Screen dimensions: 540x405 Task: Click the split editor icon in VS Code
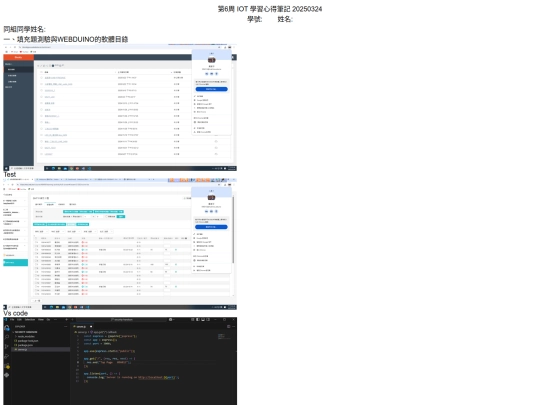point(229,326)
